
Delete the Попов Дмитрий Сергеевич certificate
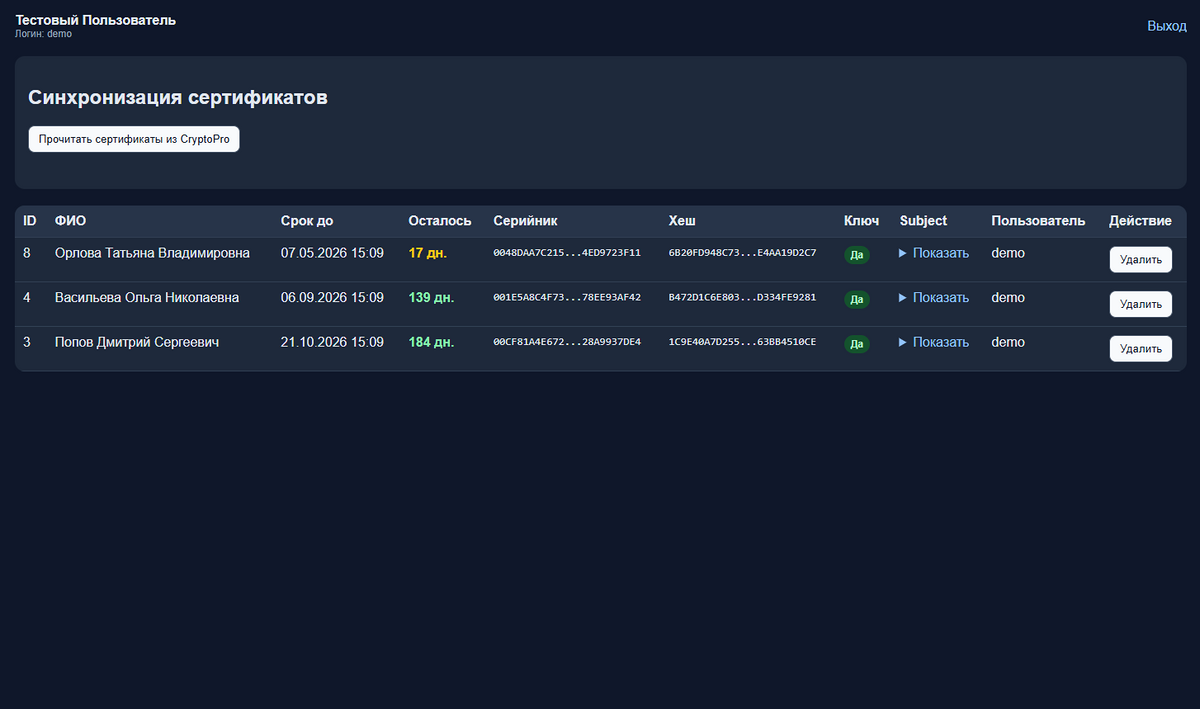[x=1141, y=348]
